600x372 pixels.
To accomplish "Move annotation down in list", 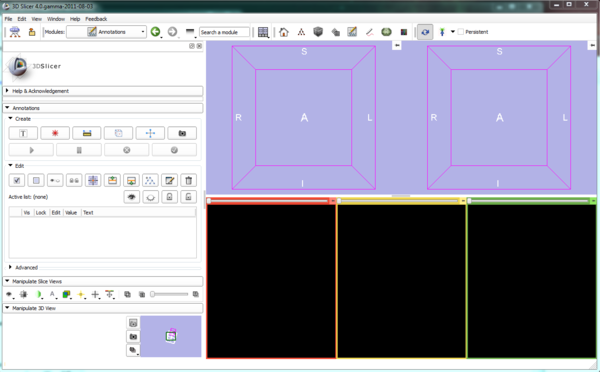I will [x=131, y=180].
